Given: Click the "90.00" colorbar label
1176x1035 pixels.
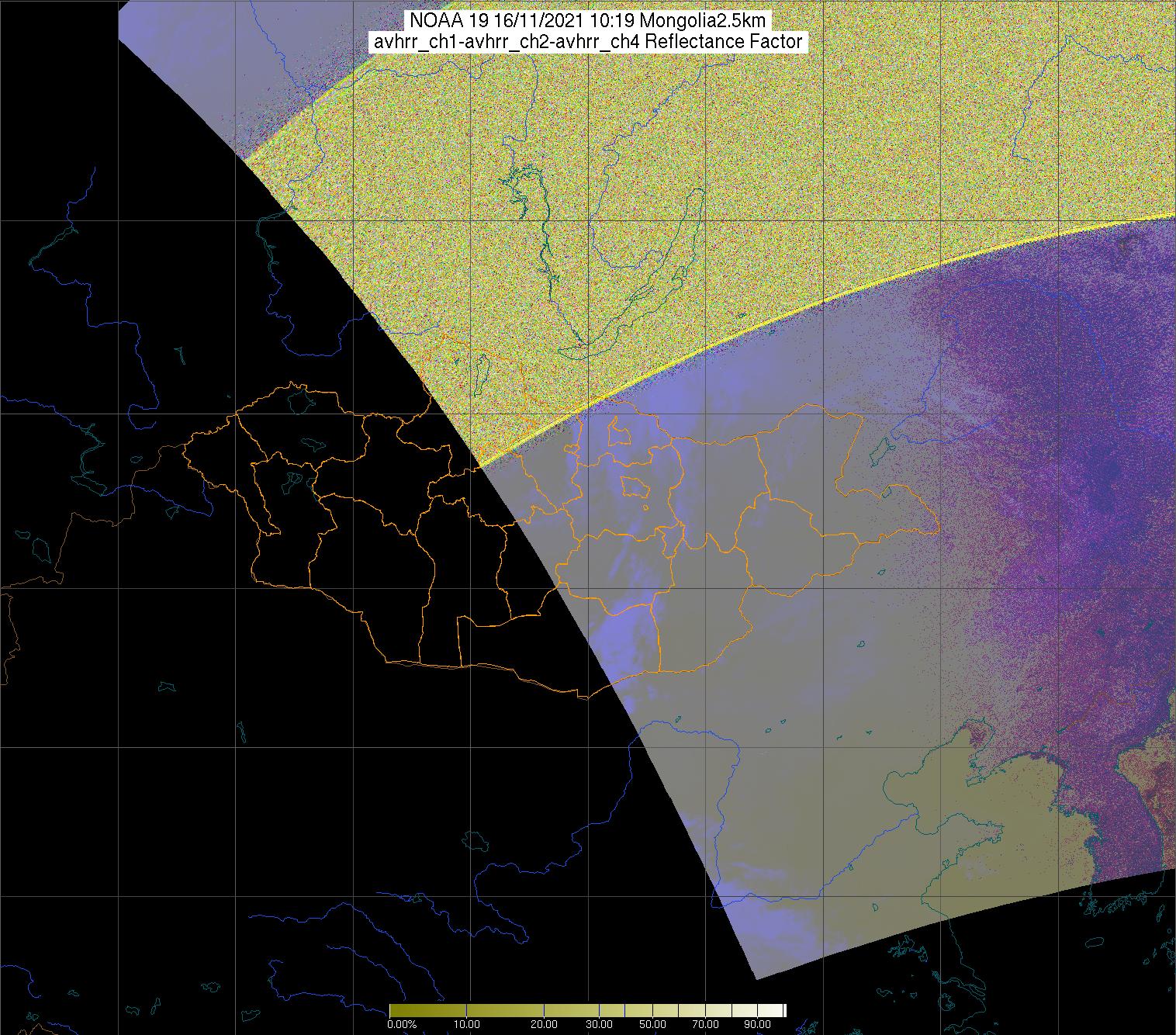Looking at the screenshot, I should point(758,1025).
